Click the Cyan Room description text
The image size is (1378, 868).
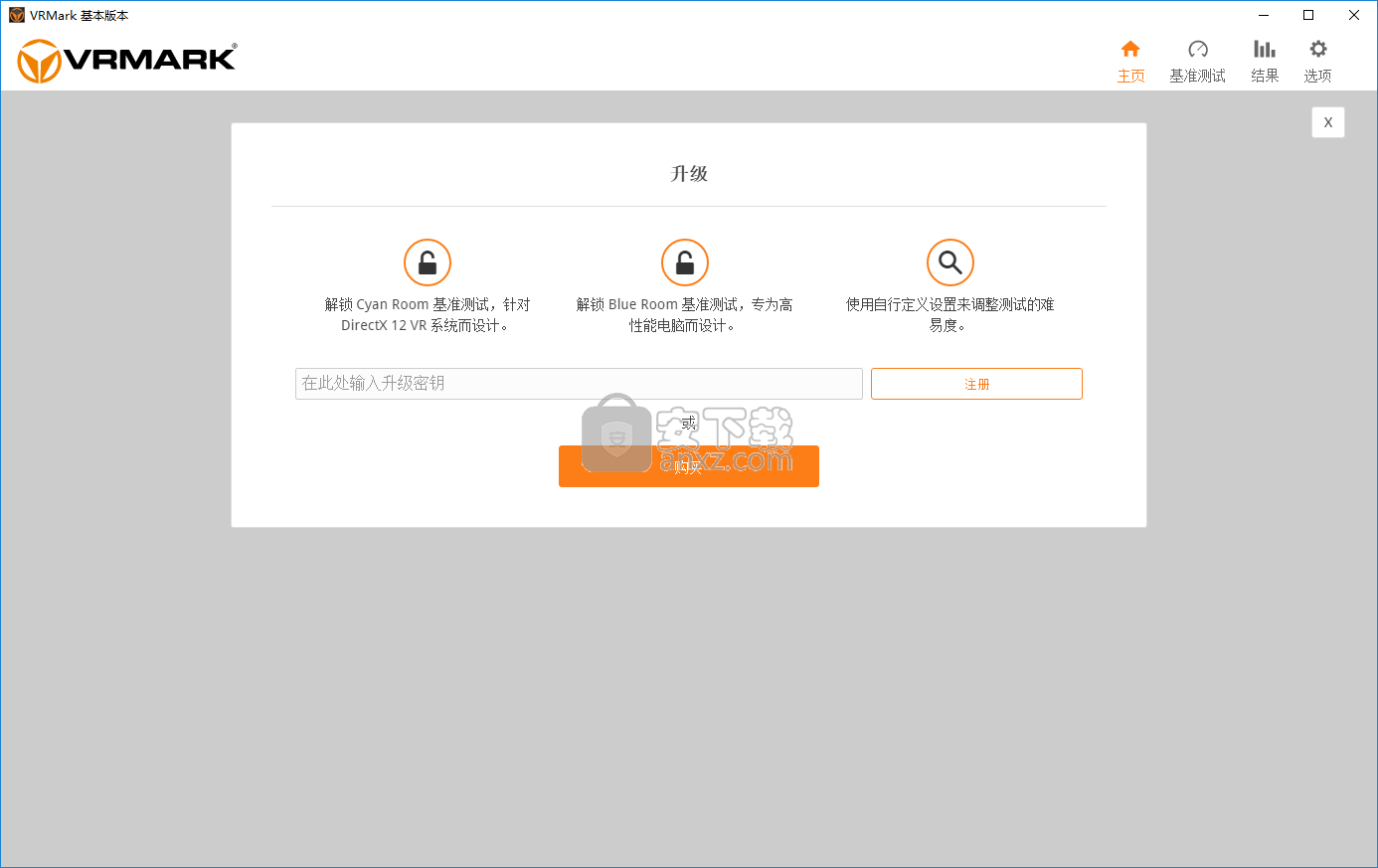coord(428,315)
